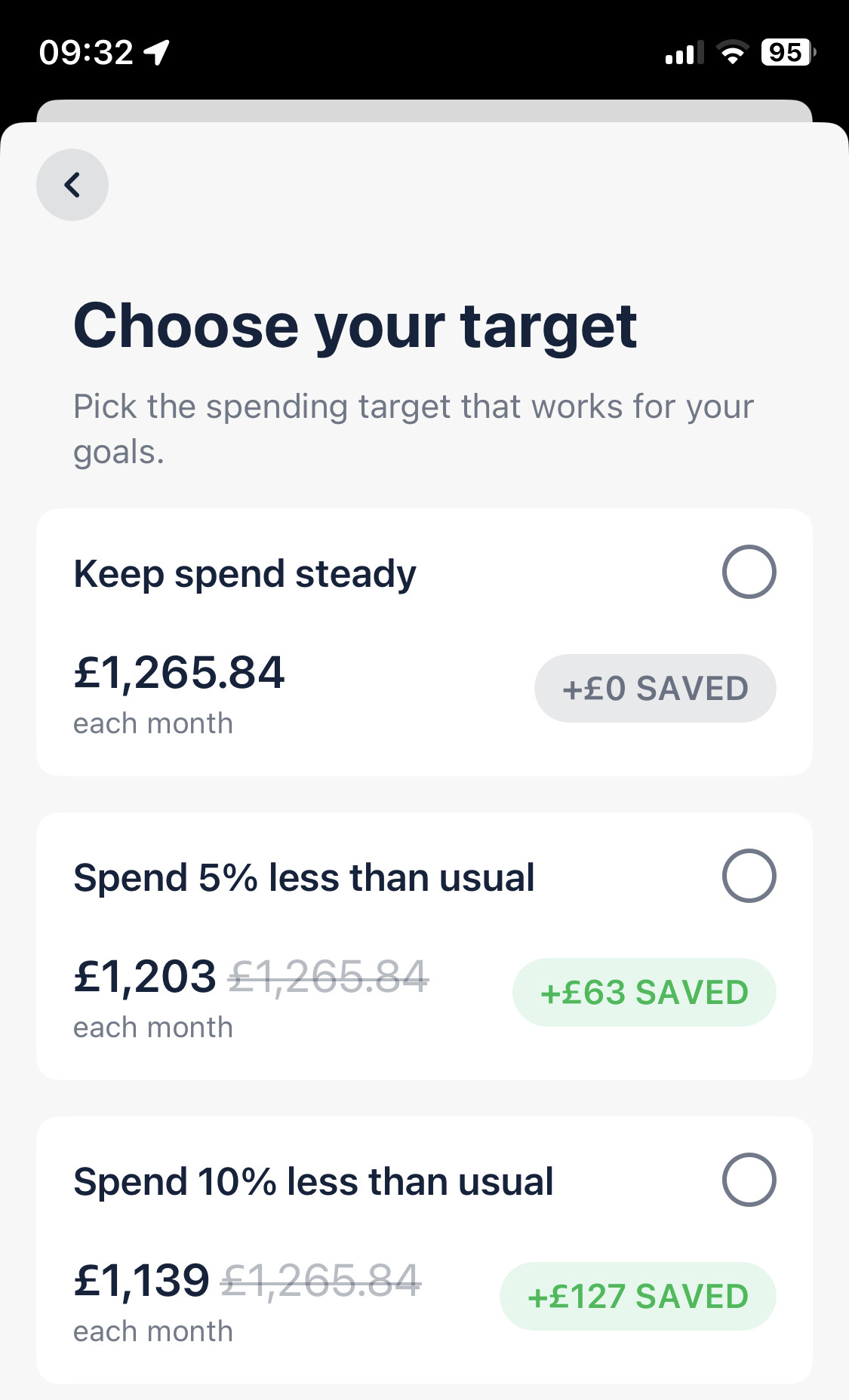Tap the 09:32 clock in status bar
Image resolution: width=849 pixels, height=1400 pixels.
86,53
